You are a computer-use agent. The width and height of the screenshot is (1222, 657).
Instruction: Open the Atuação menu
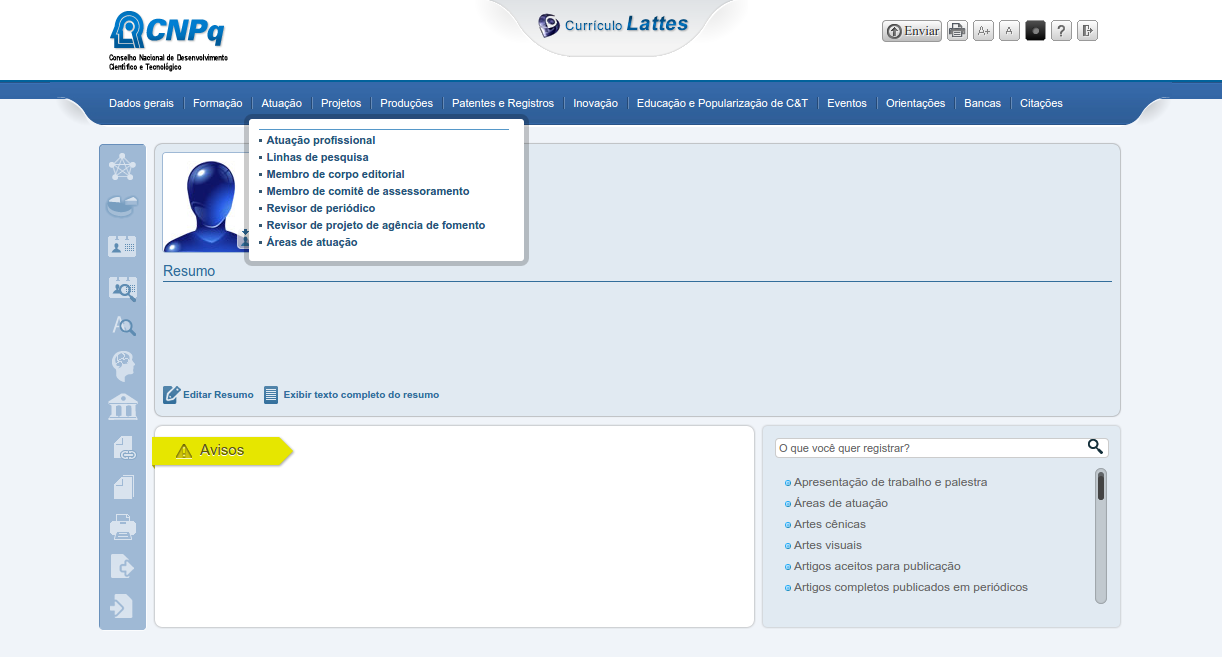pyautogui.click(x=281, y=103)
